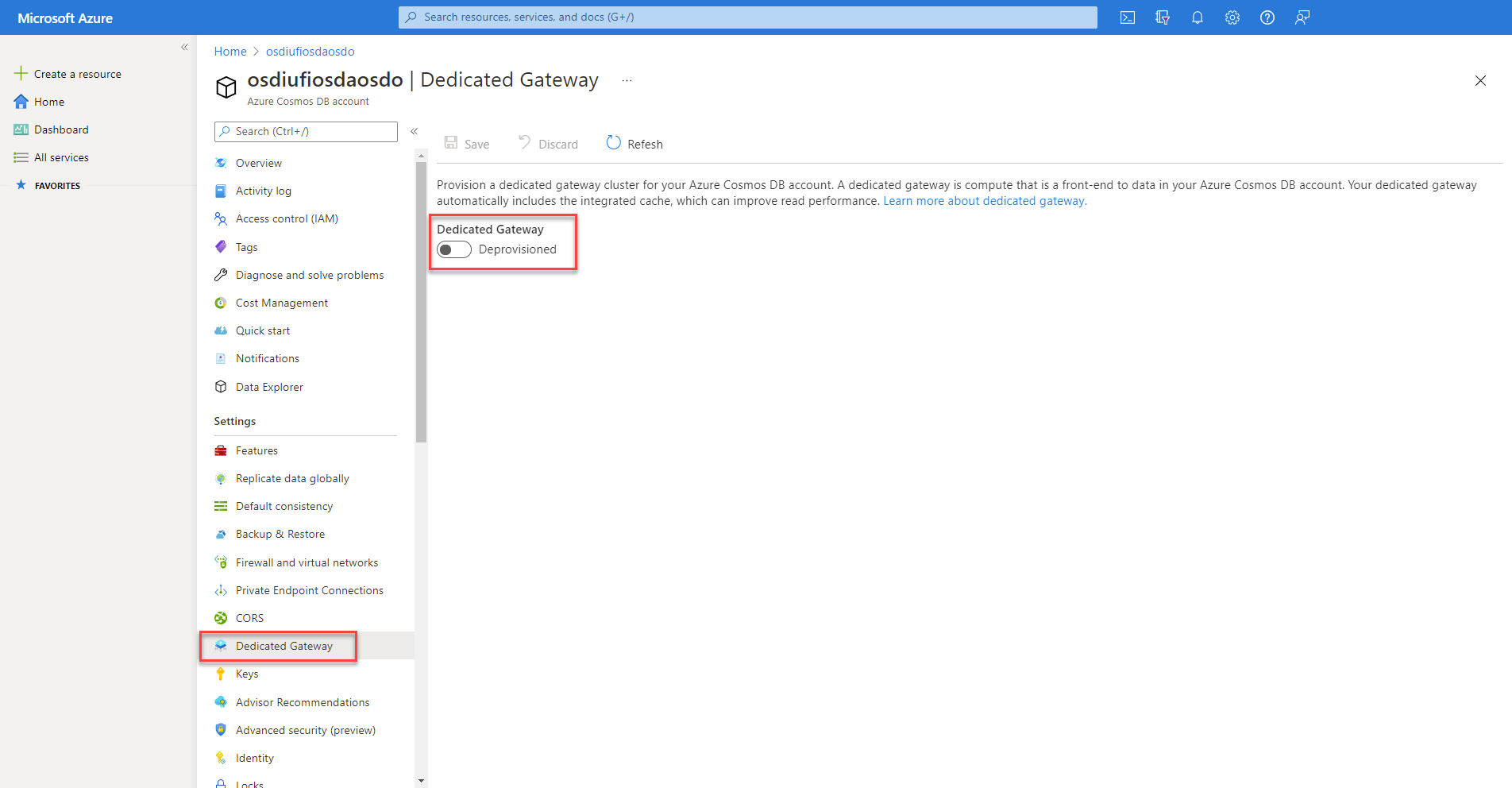Toggle the Dedicated Gateway provisioning switch
The height and width of the screenshot is (788, 1512).
454,249
